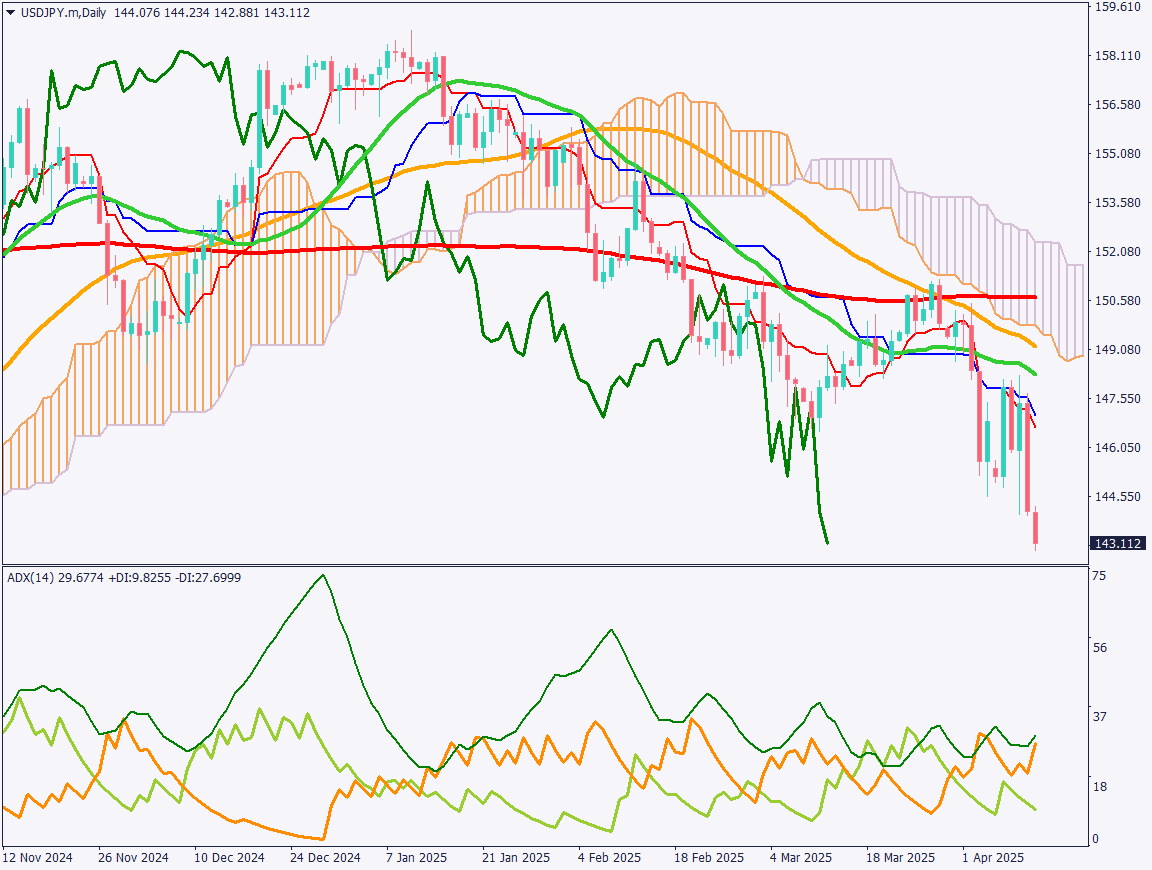
Task: Click the highlighted 143.112 current price tag
Action: (x=1117, y=543)
